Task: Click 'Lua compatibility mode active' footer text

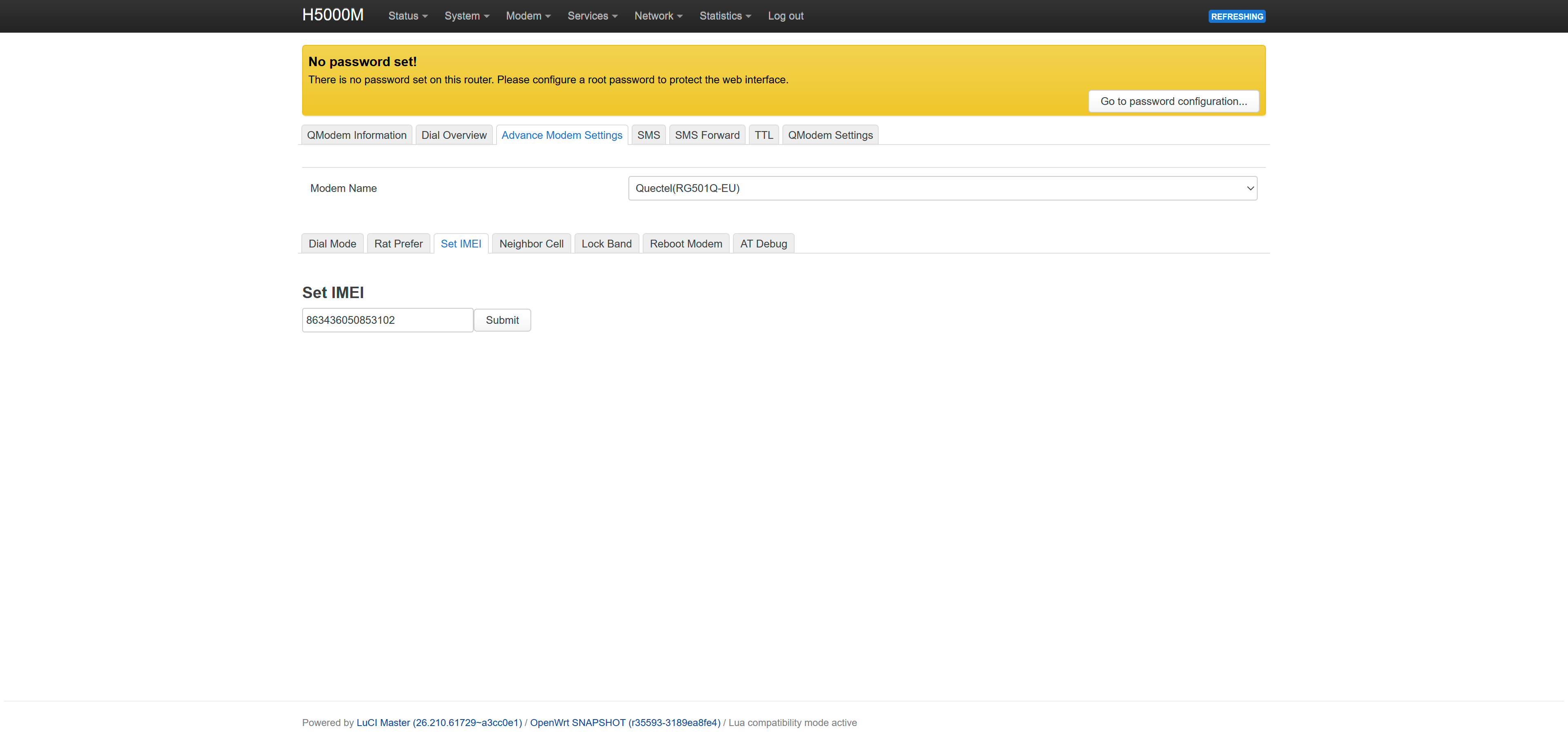Action: point(793,723)
